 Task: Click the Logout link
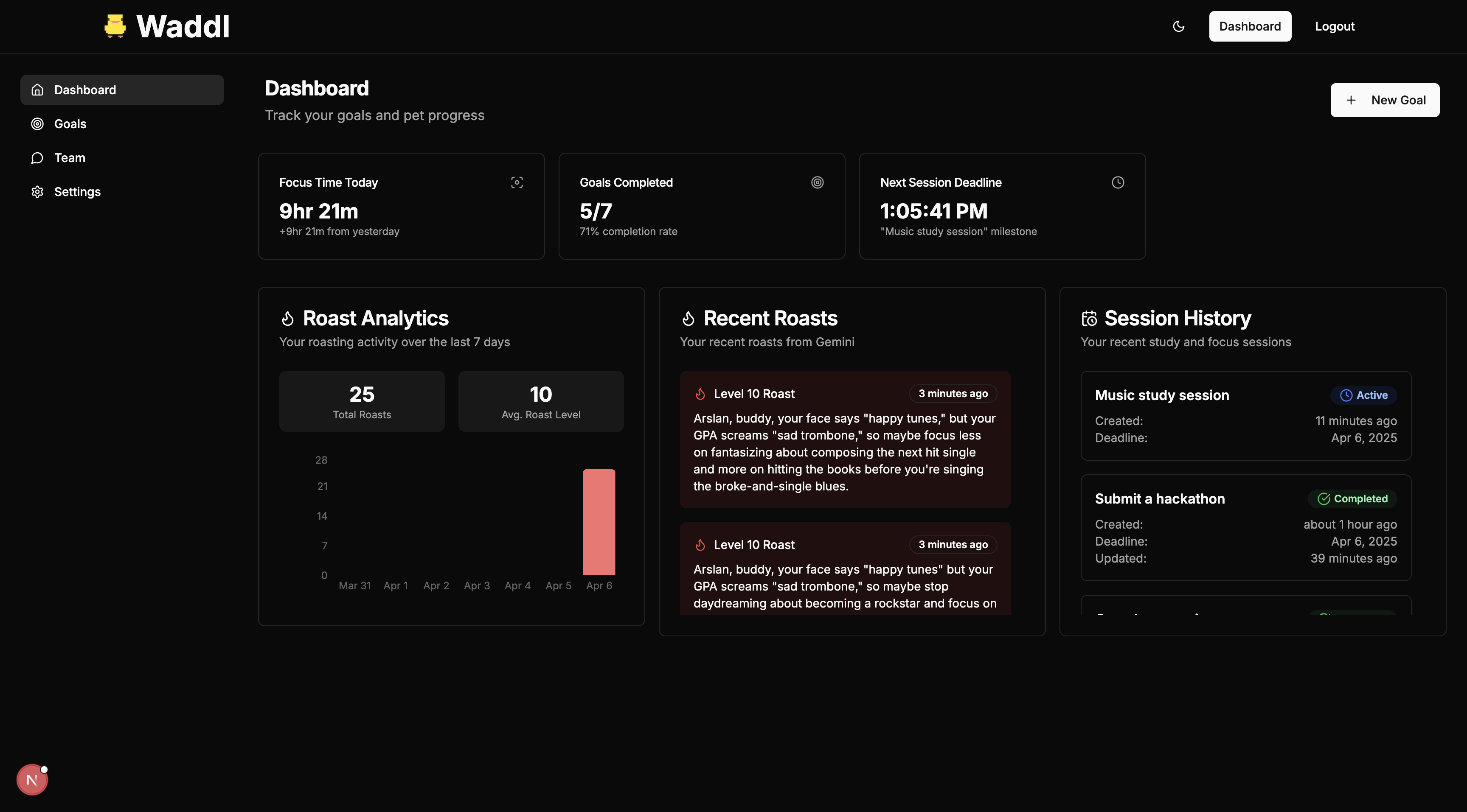[1334, 26]
